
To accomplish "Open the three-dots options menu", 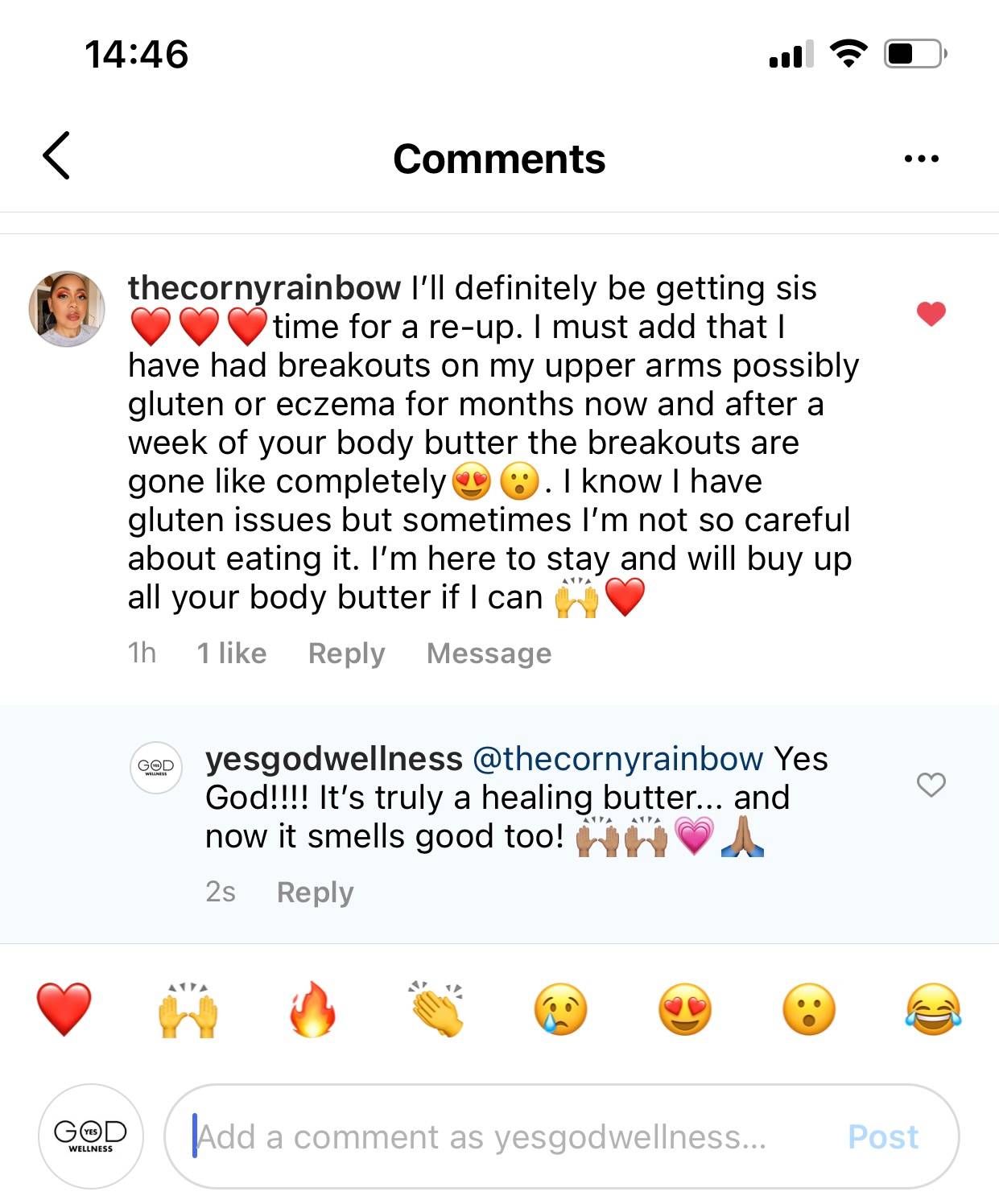I will [921, 159].
